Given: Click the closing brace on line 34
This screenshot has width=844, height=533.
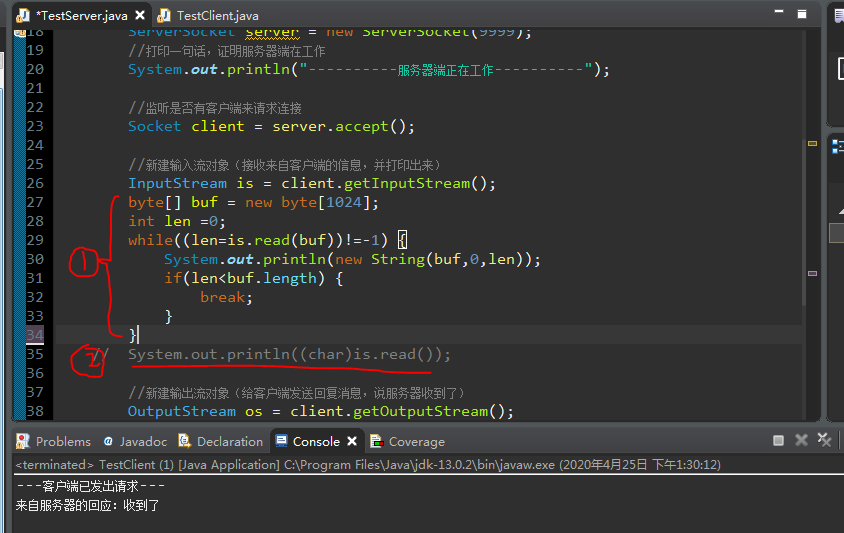Looking at the screenshot, I should [x=133, y=335].
